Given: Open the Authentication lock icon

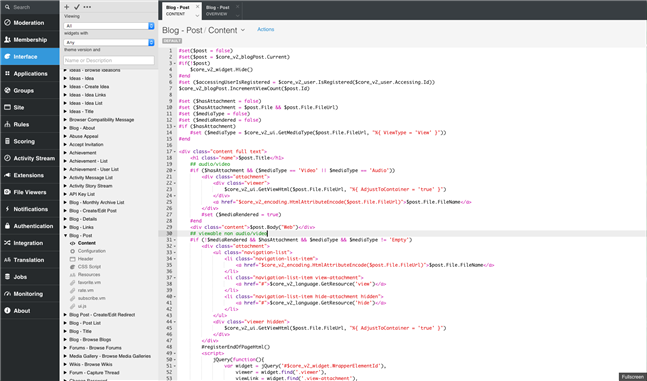Looking at the screenshot, I should (7, 226).
